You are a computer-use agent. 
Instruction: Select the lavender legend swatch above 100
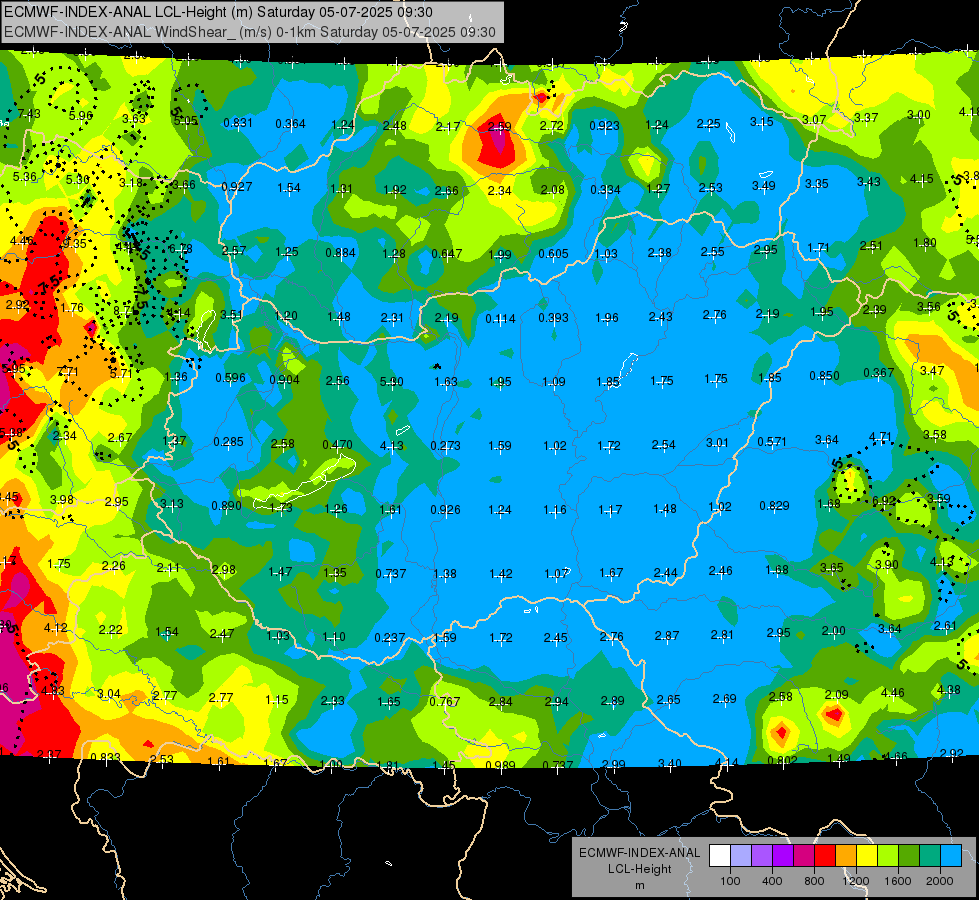tap(741, 855)
